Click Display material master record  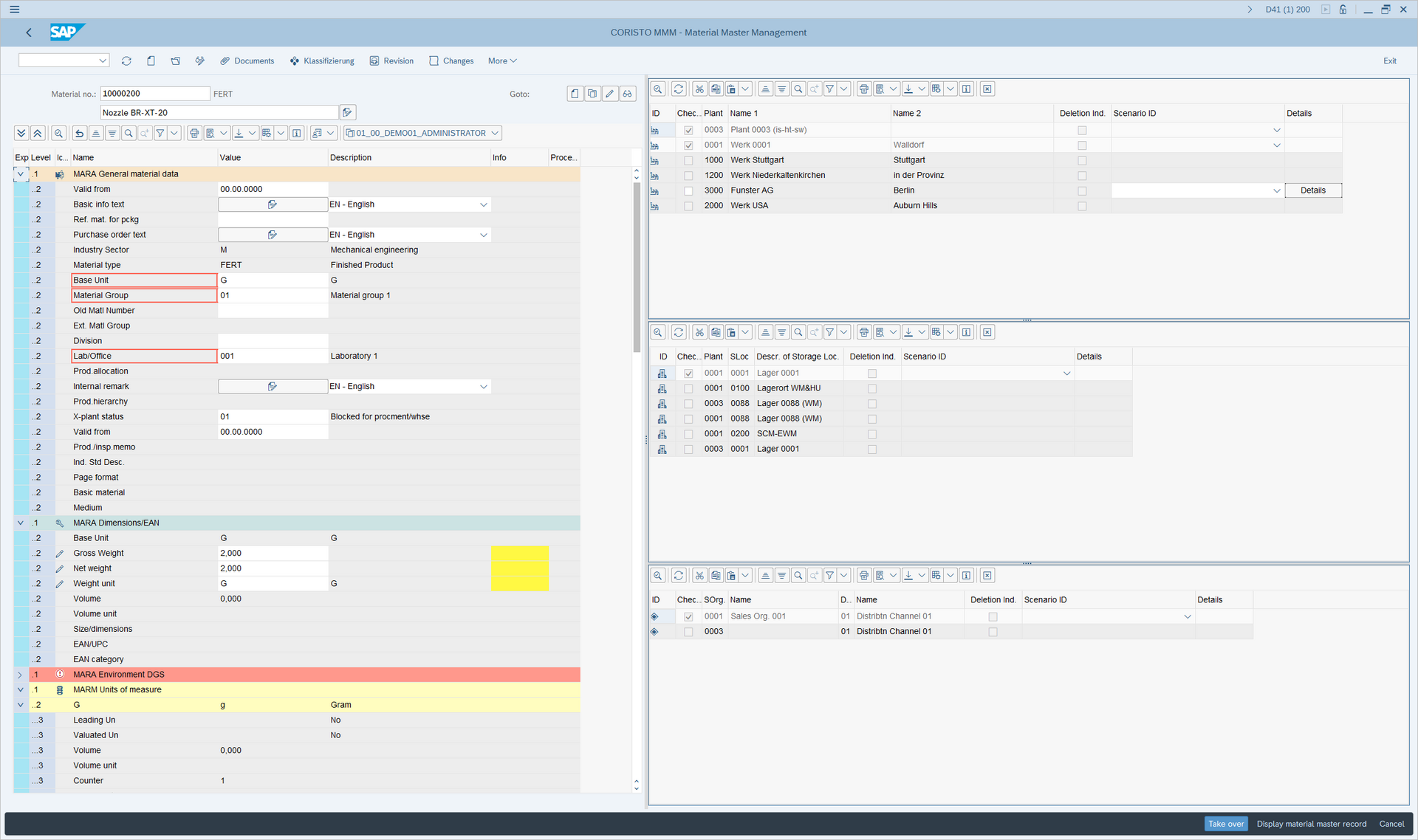pyautogui.click(x=1312, y=824)
